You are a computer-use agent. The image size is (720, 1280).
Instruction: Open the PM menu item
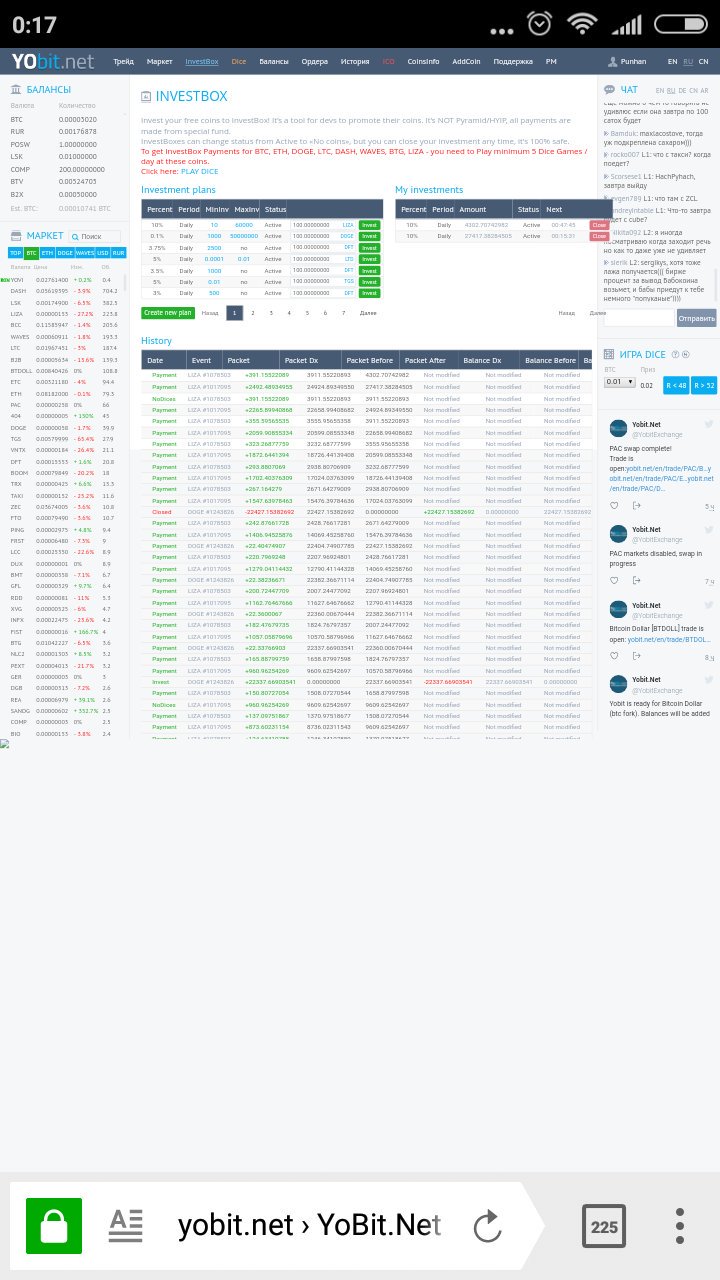[551, 62]
